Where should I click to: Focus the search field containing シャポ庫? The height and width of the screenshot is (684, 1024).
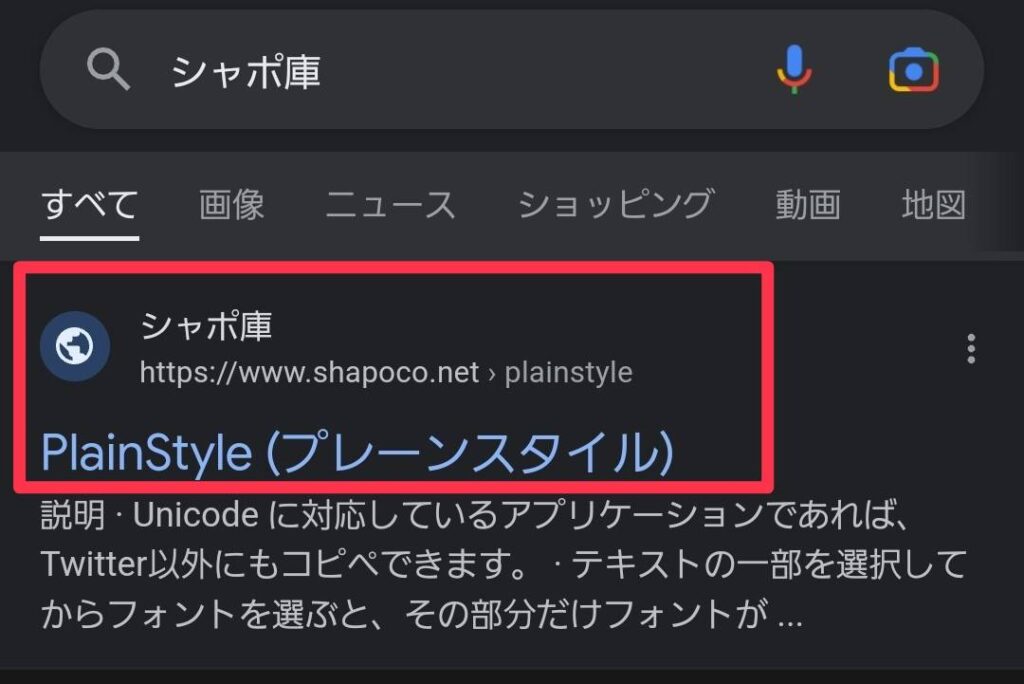tap(511, 69)
